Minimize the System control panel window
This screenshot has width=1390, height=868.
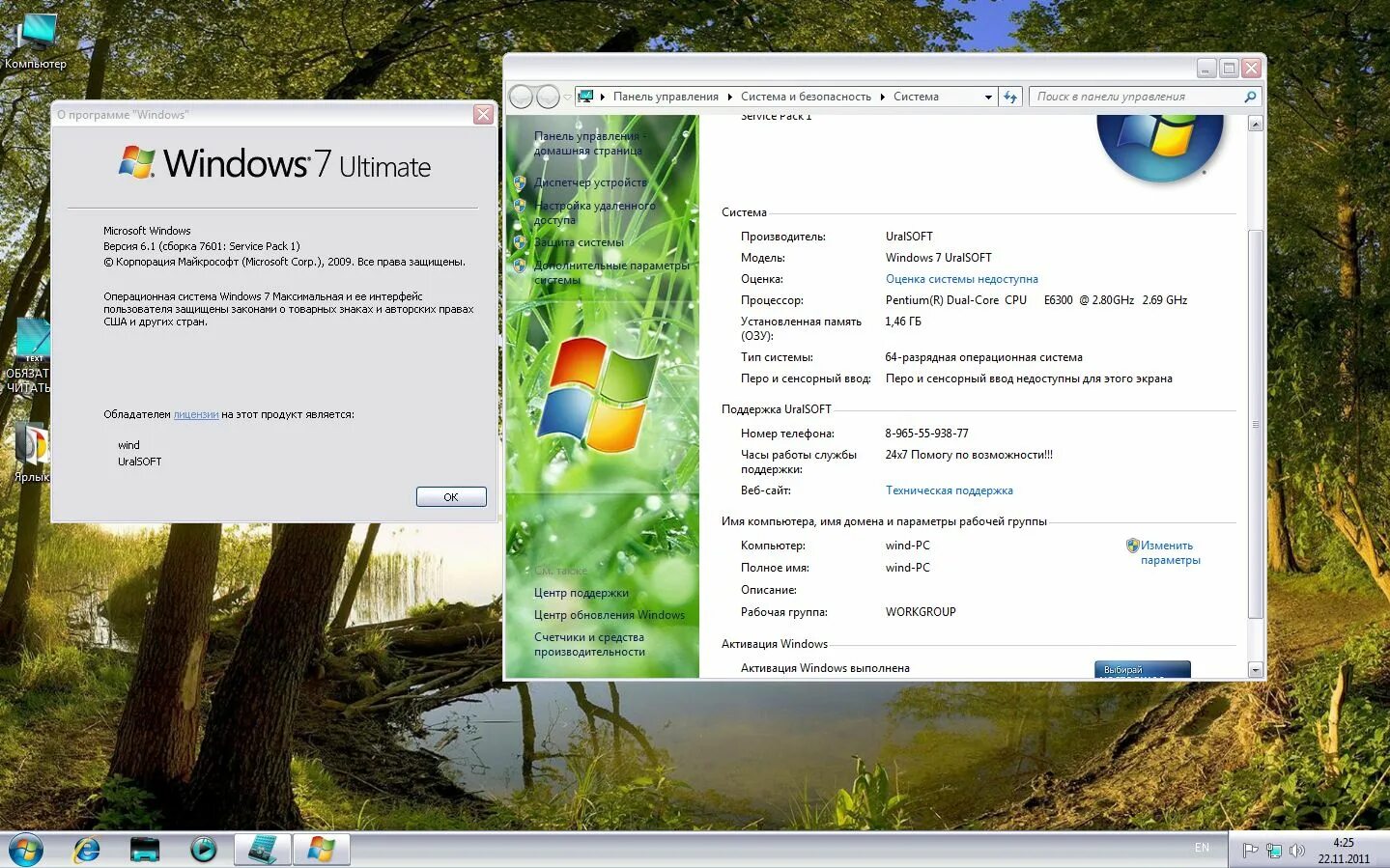pos(1206,68)
